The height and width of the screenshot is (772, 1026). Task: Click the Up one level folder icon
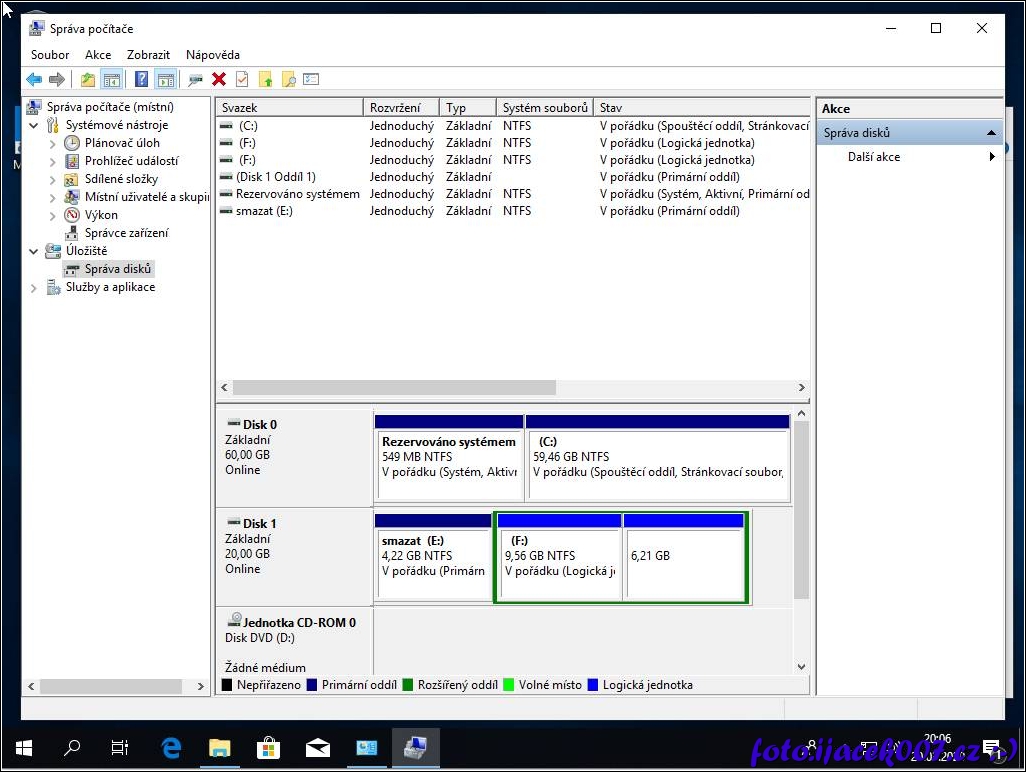click(88, 80)
